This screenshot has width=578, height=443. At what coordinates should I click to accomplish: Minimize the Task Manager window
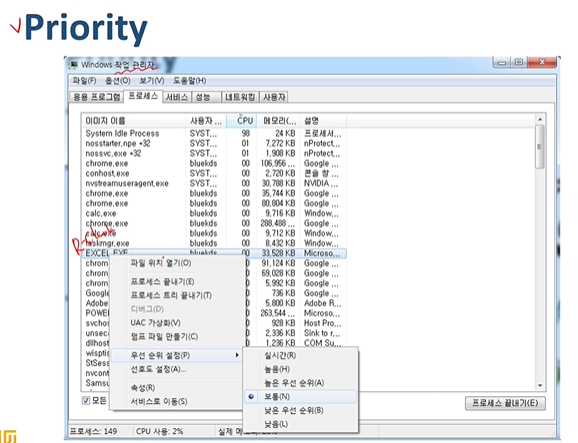(x=502, y=62)
